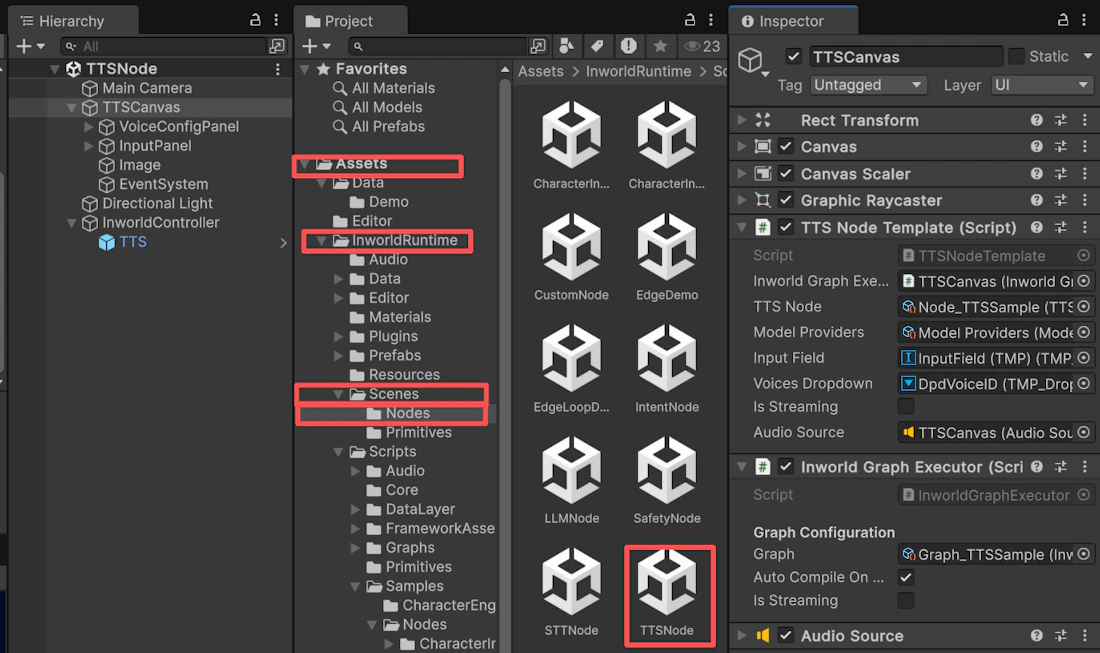Open Audio Source component context menu

point(1085,635)
